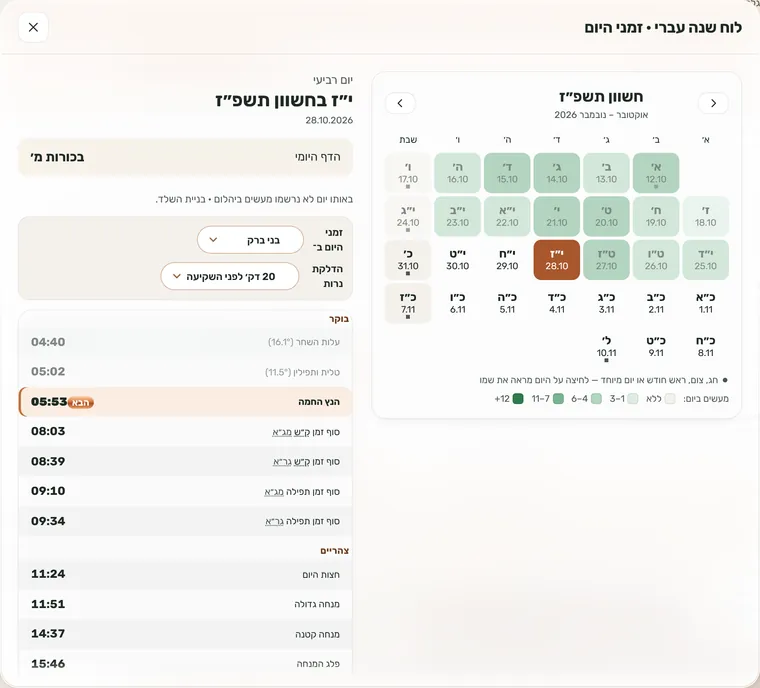Click סוף זמן תפילה מג״א 09:10 row

(185, 491)
